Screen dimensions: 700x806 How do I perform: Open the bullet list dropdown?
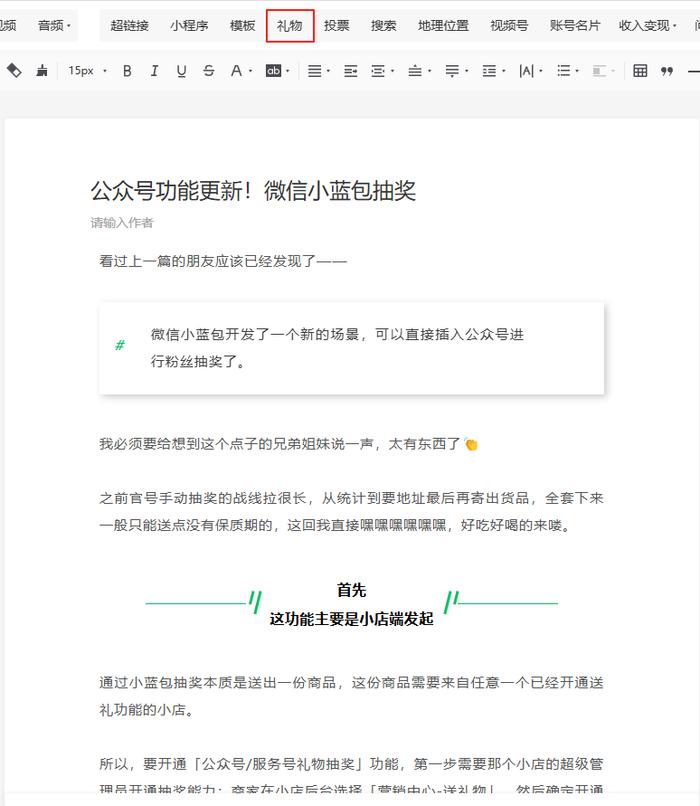tap(567, 71)
